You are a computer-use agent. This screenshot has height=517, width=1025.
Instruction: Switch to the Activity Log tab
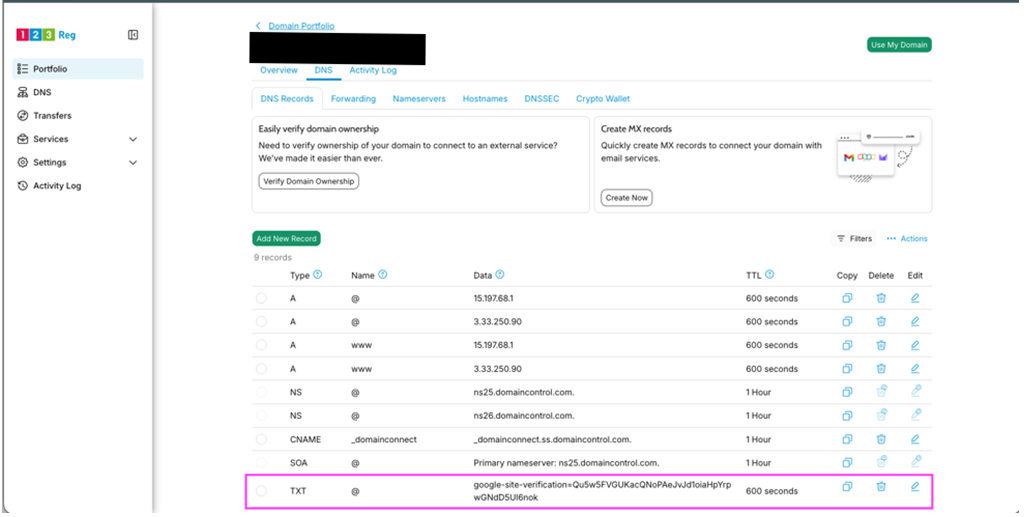point(373,70)
